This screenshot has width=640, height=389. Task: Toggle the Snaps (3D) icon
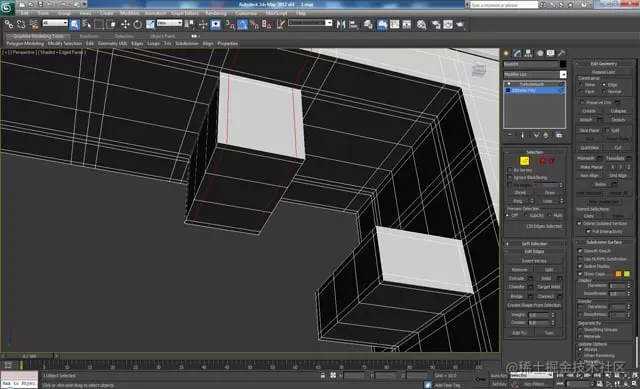click(230, 24)
